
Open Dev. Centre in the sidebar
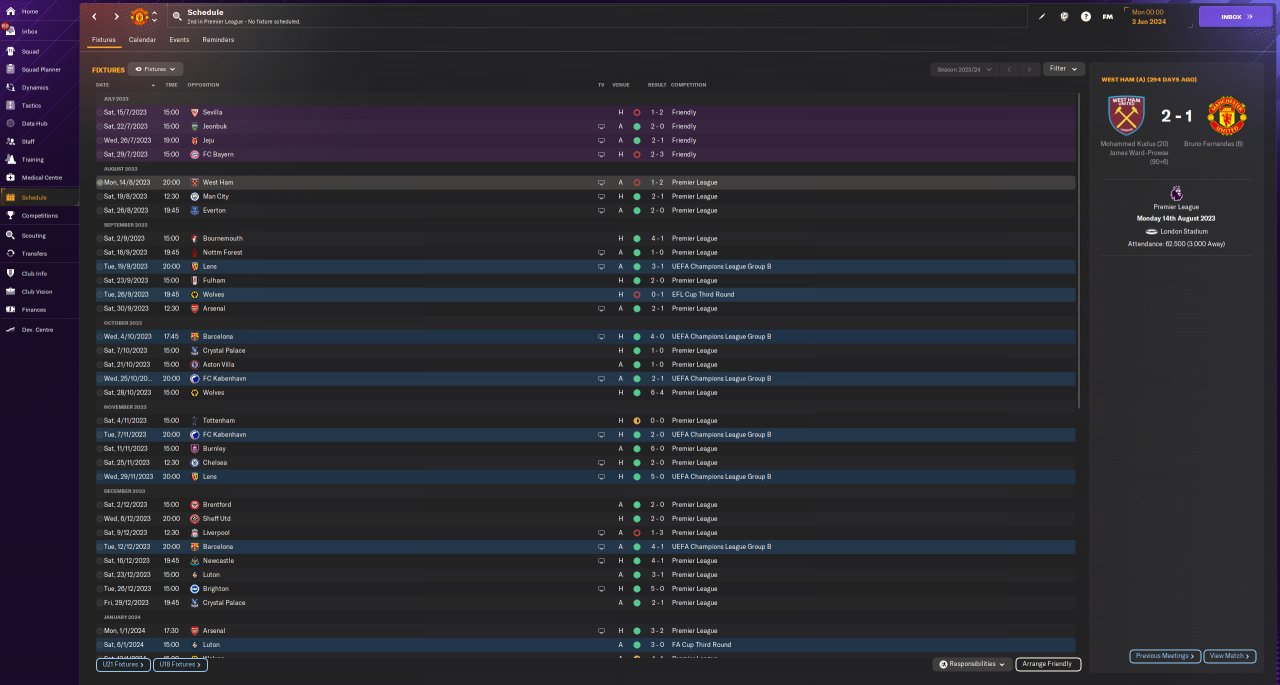pos(37,329)
